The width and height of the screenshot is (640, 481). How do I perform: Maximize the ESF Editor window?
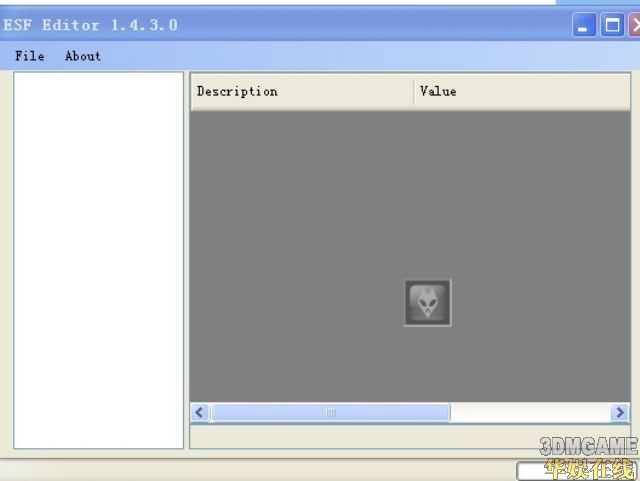(612, 26)
